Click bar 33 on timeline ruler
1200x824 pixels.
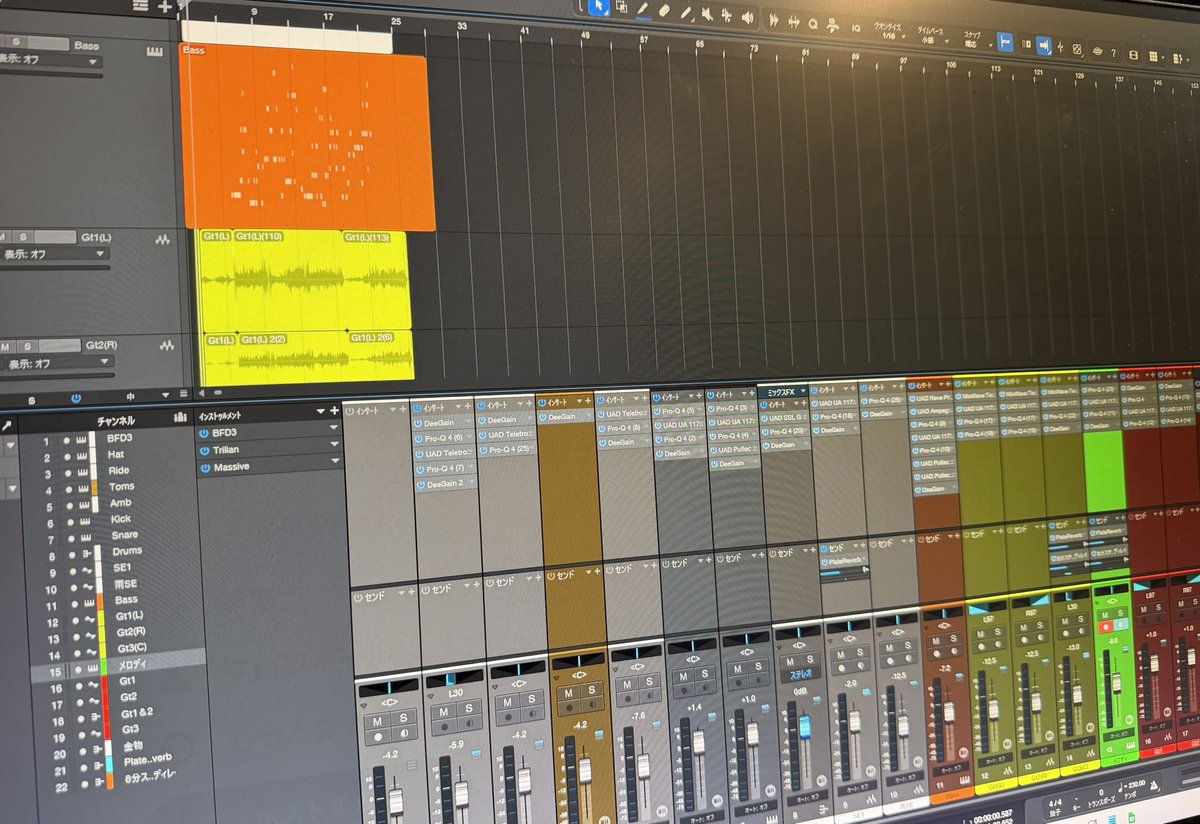[460, 27]
